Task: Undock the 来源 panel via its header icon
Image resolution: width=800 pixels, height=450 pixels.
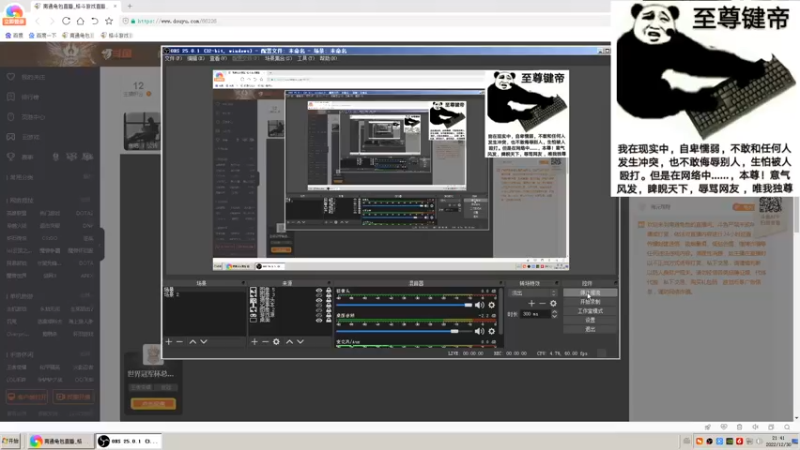Action: coord(329,283)
